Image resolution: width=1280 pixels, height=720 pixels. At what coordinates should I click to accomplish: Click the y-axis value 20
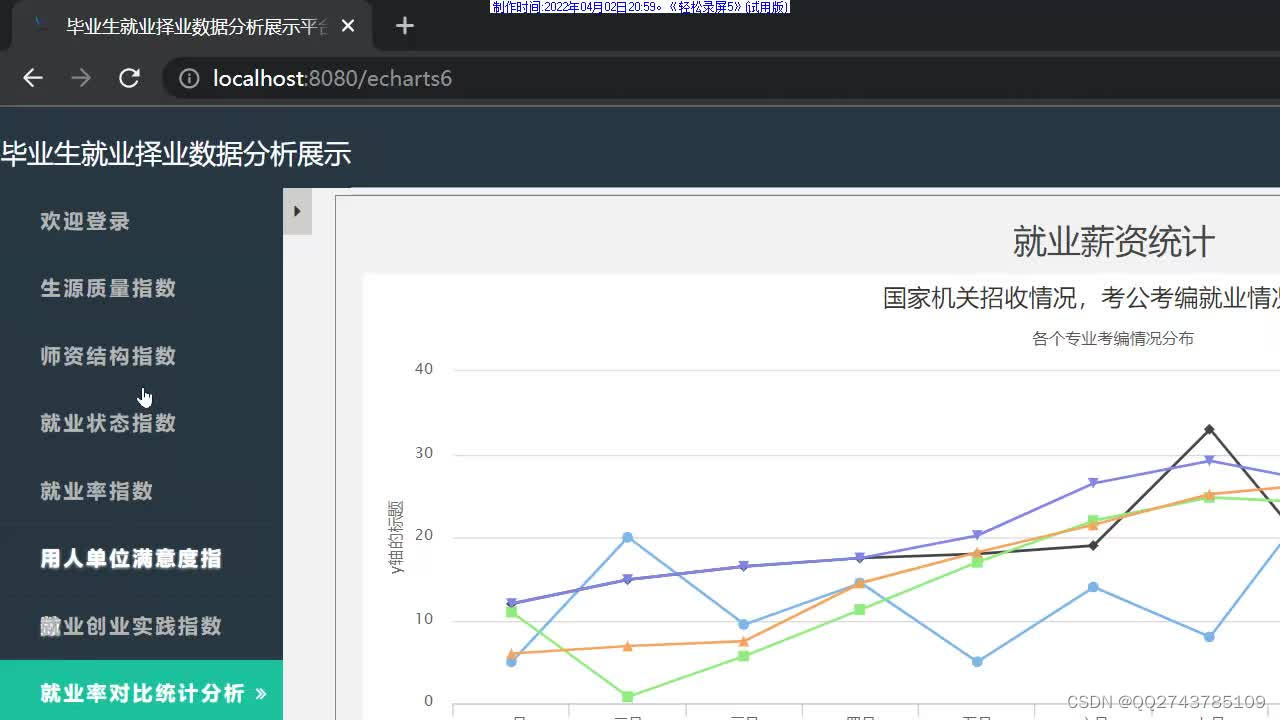(x=424, y=536)
